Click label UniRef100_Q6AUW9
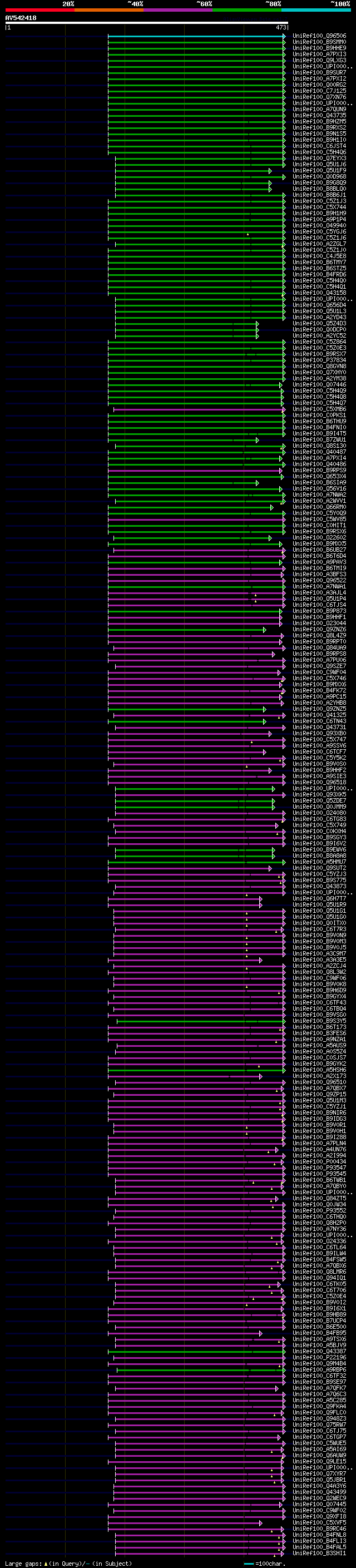The image size is (356, 1568). point(319,1456)
